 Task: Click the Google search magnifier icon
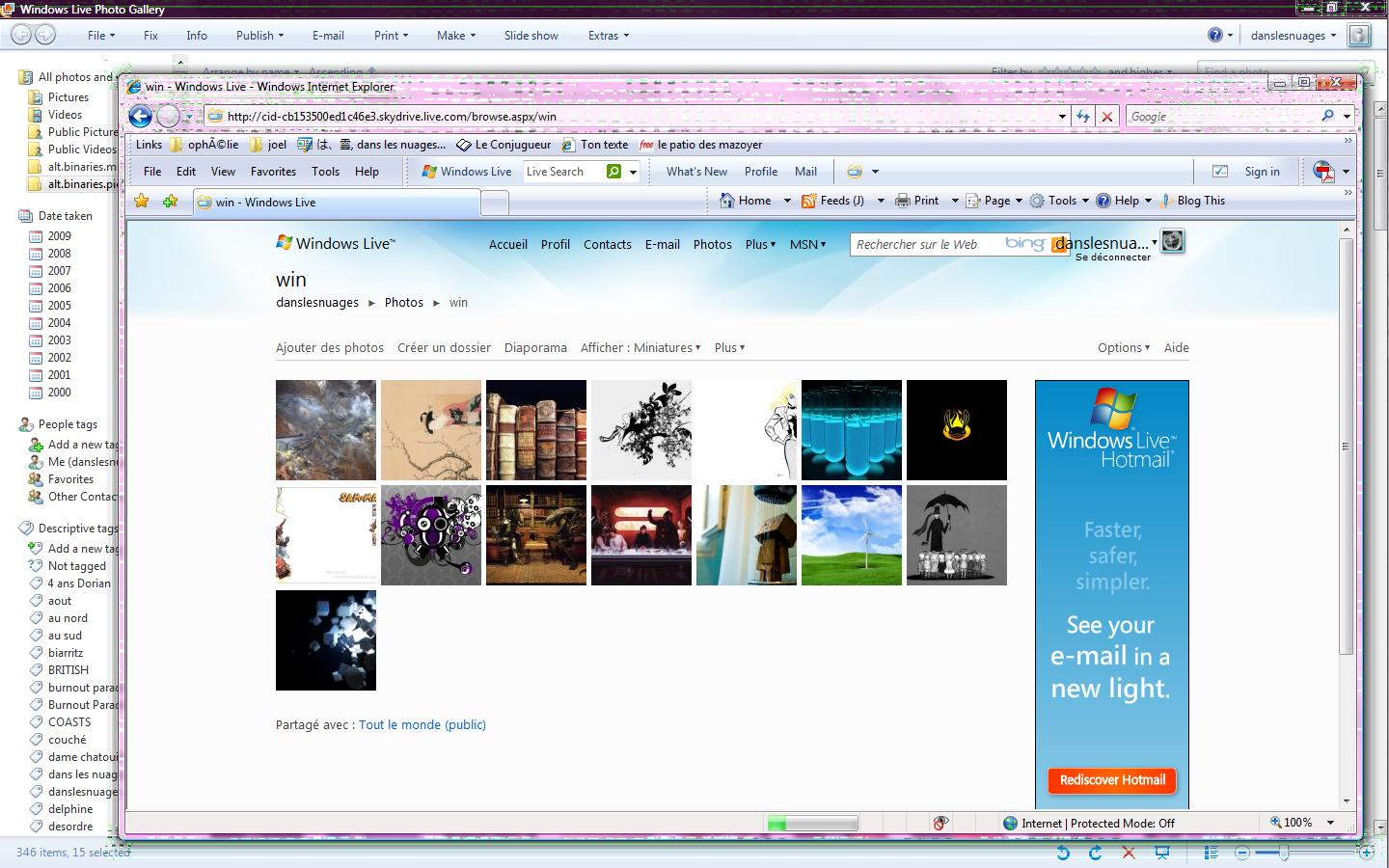(1328, 116)
